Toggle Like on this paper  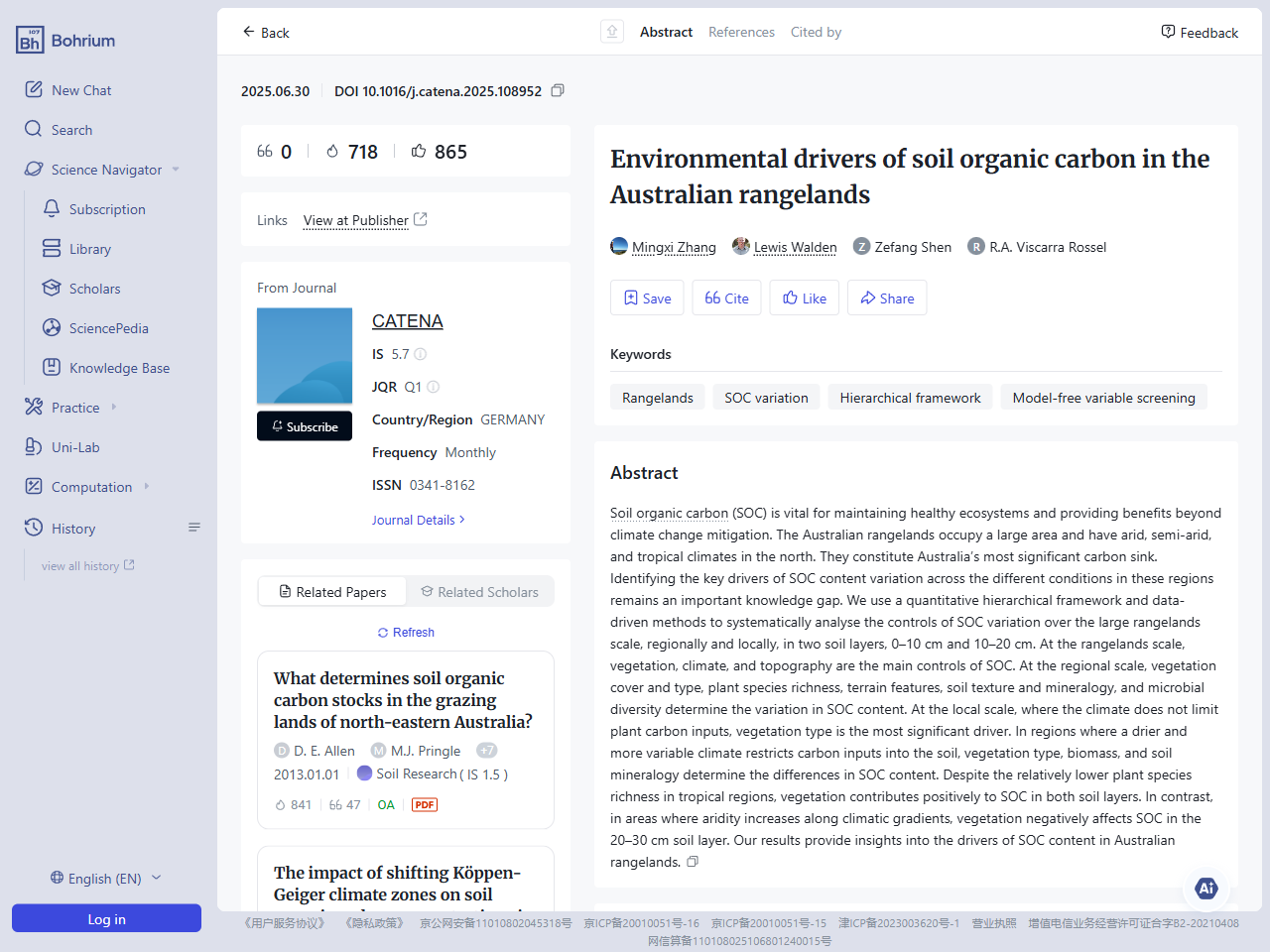tap(804, 297)
